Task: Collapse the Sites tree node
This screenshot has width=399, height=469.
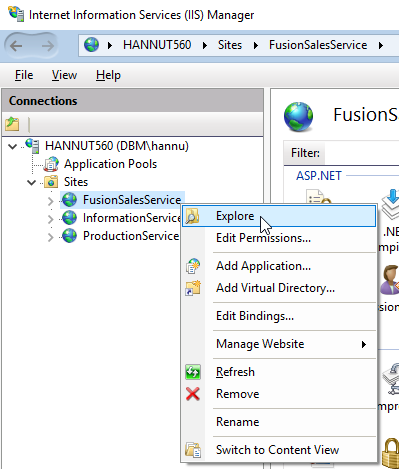Action: pos(31,182)
